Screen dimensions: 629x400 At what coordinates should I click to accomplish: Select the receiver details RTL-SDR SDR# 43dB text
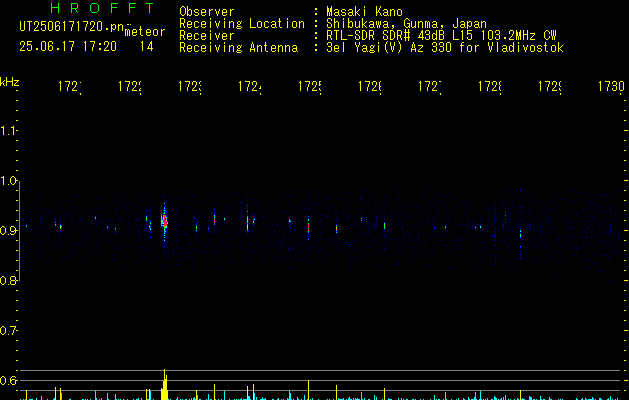pos(441,35)
